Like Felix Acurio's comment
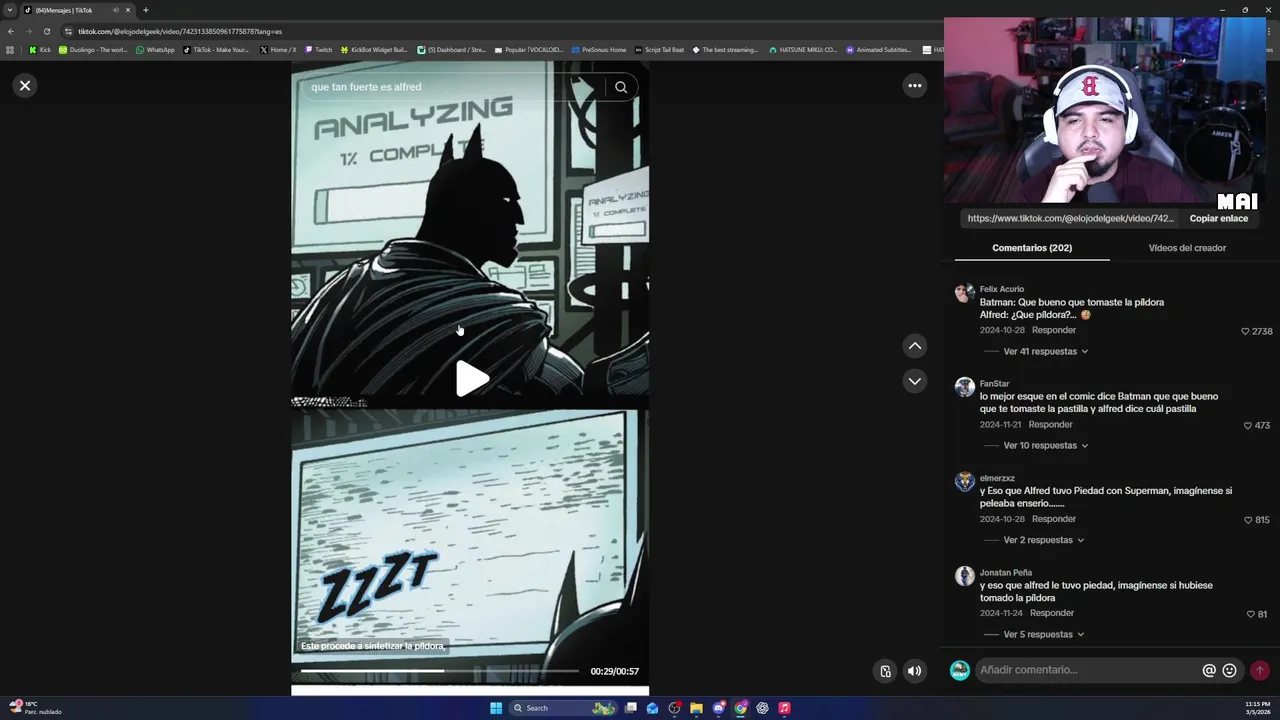The image size is (1280, 720). point(1245,331)
